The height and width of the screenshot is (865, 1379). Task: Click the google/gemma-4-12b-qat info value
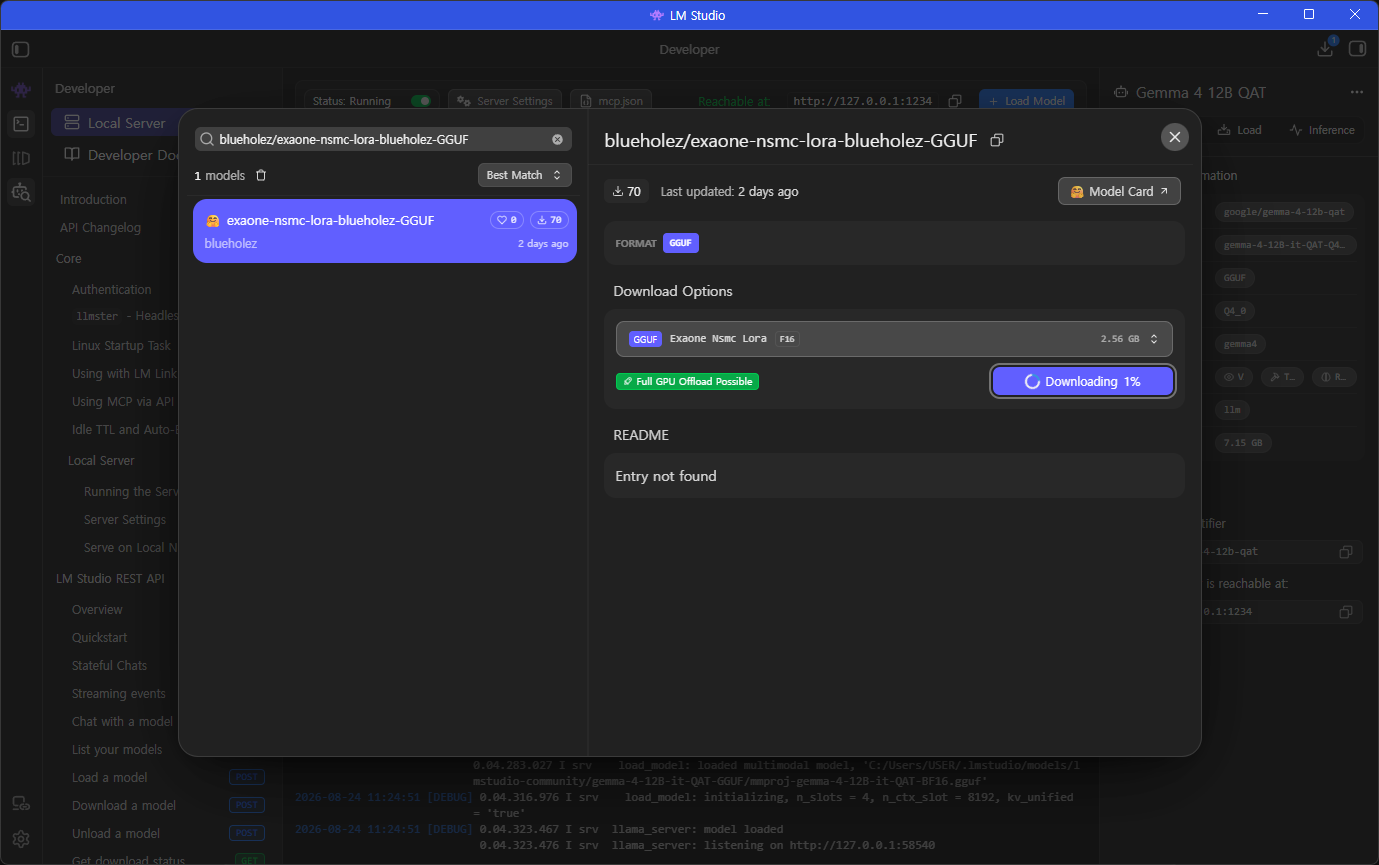click(1286, 212)
